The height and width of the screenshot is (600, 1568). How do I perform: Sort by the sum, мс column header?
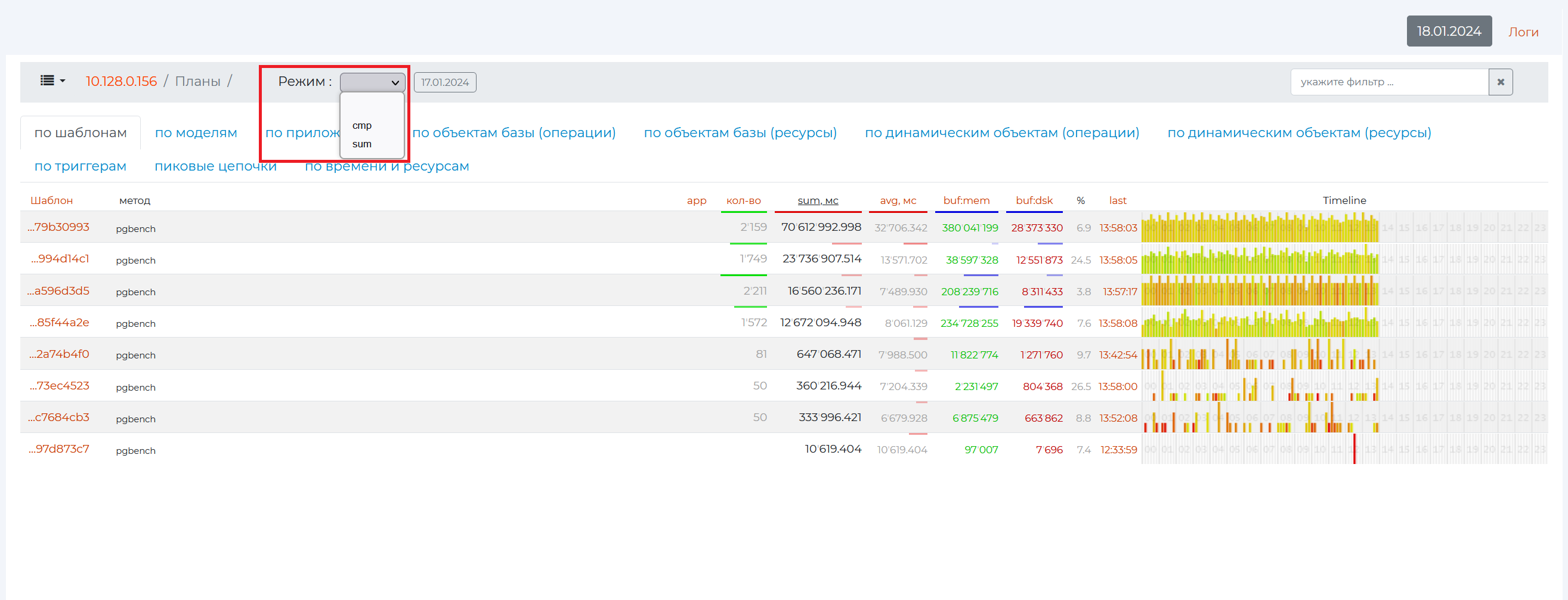point(818,200)
